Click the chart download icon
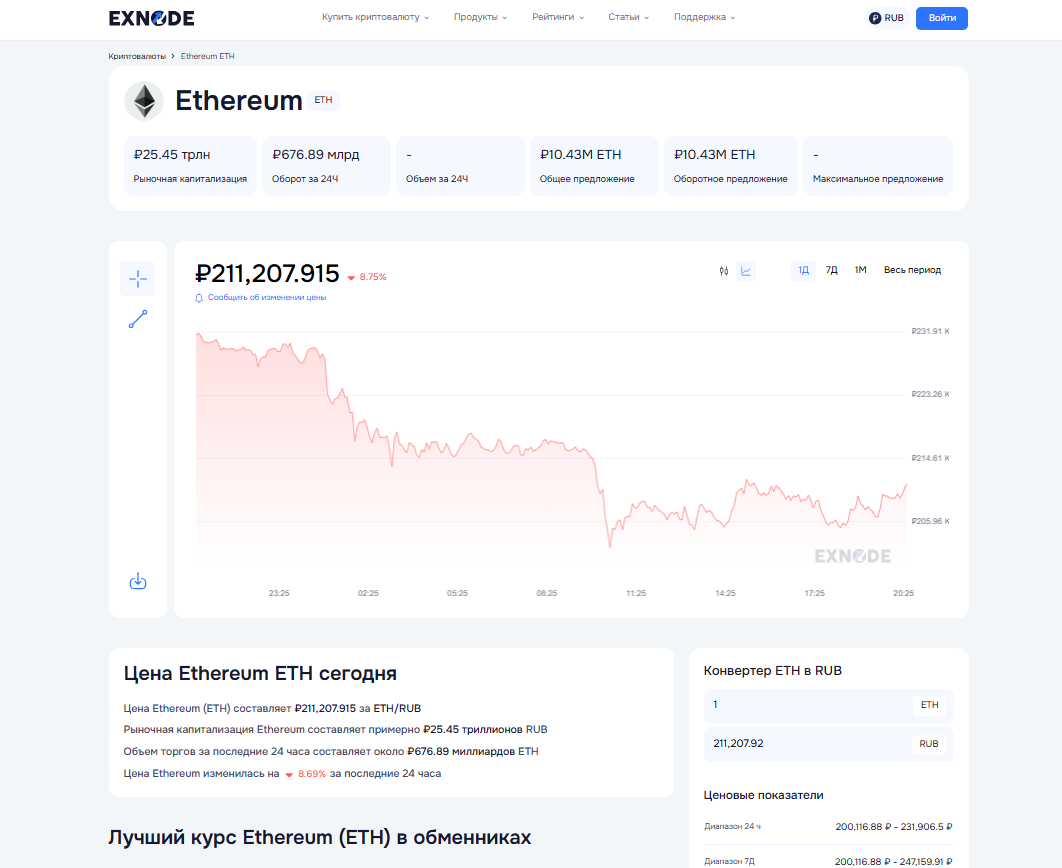This screenshot has width=1062, height=868. (x=138, y=579)
